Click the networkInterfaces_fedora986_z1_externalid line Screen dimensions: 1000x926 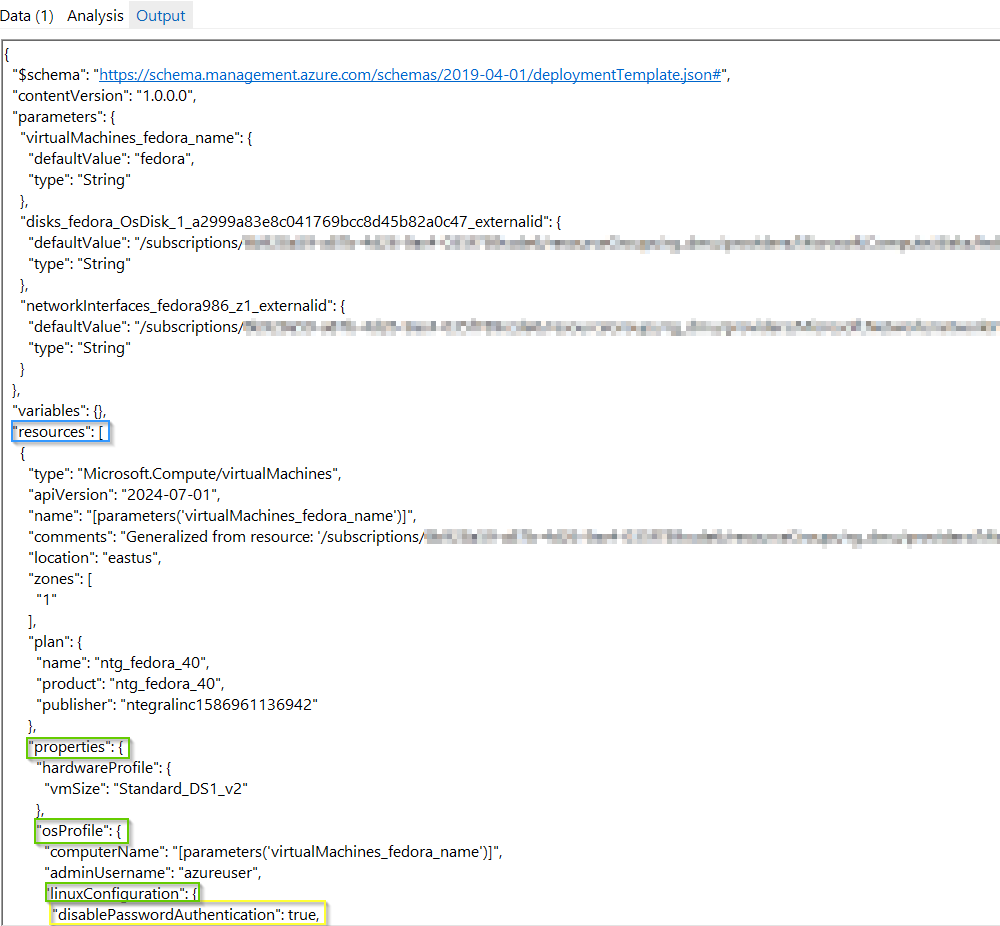pyautogui.click(x=183, y=306)
